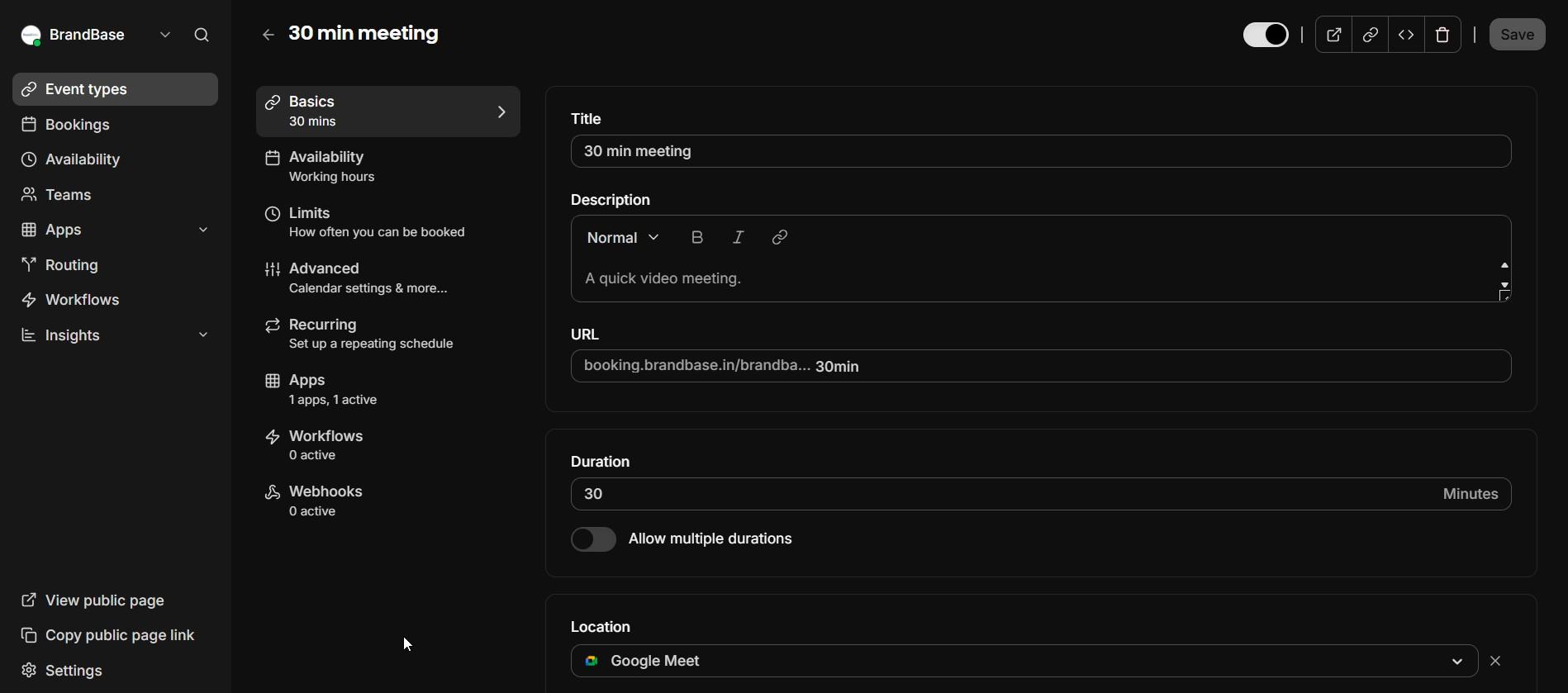Image resolution: width=1568 pixels, height=693 pixels.
Task: Expand the Insights sidebar section chevron
Action: pyautogui.click(x=203, y=335)
